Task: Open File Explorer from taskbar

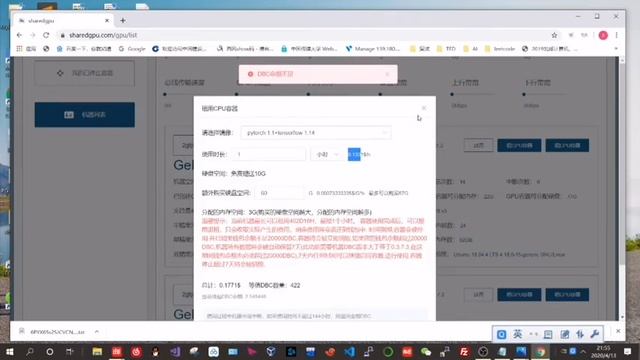Action: click(97, 351)
